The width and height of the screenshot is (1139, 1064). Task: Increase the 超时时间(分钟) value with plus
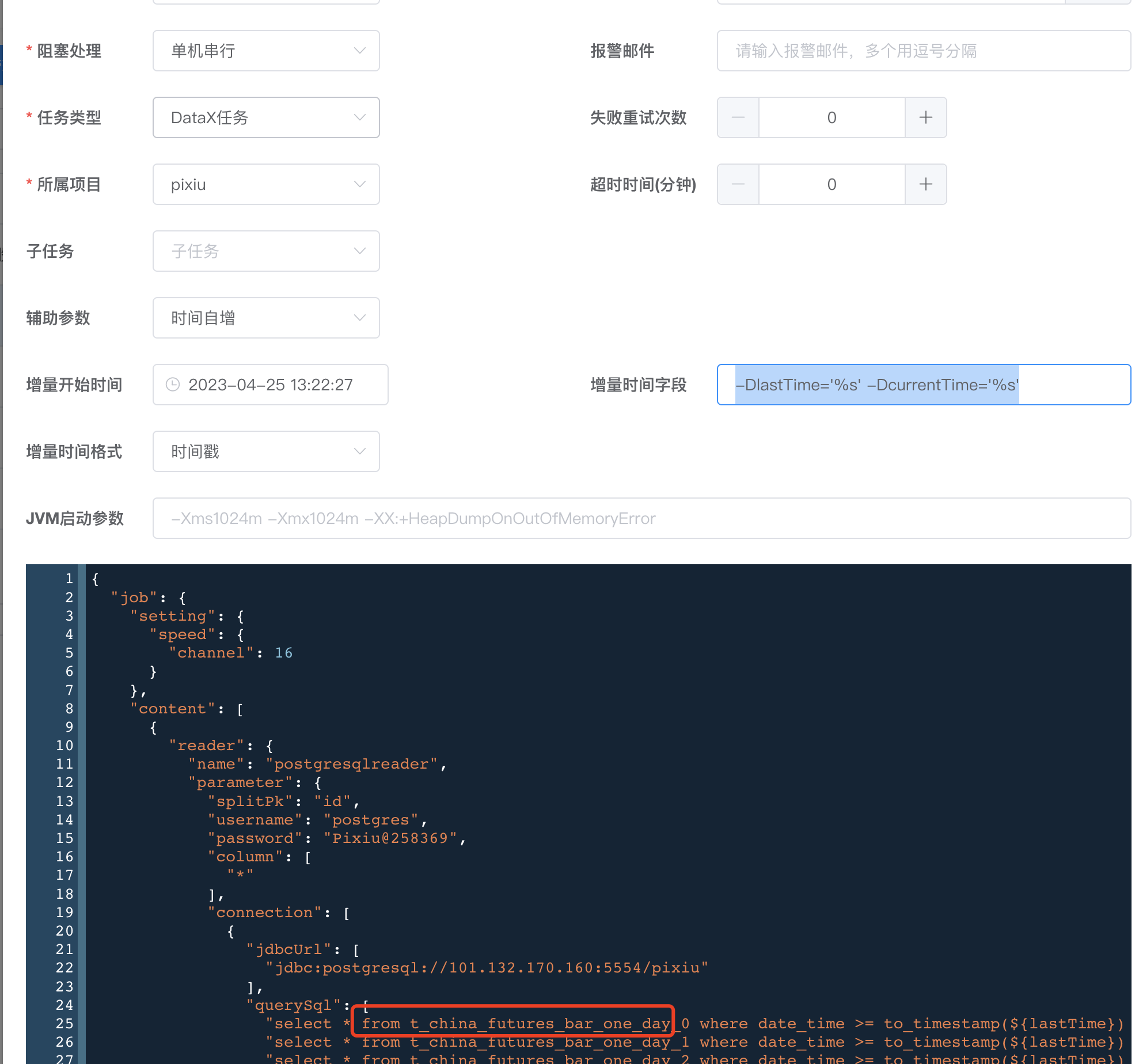coord(925,184)
